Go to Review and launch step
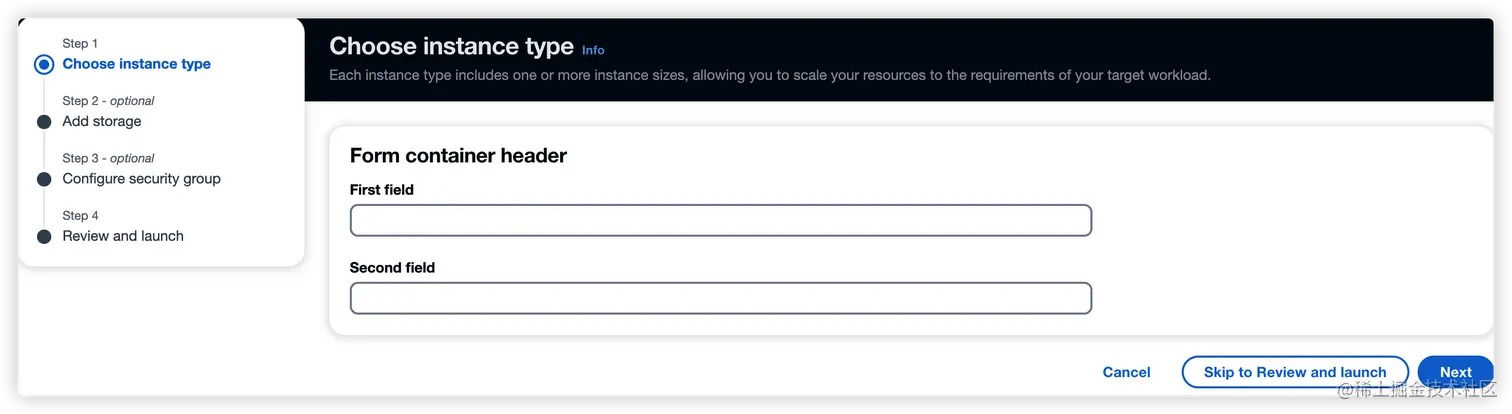The height and width of the screenshot is (414, 1512). tap(123, 236)
